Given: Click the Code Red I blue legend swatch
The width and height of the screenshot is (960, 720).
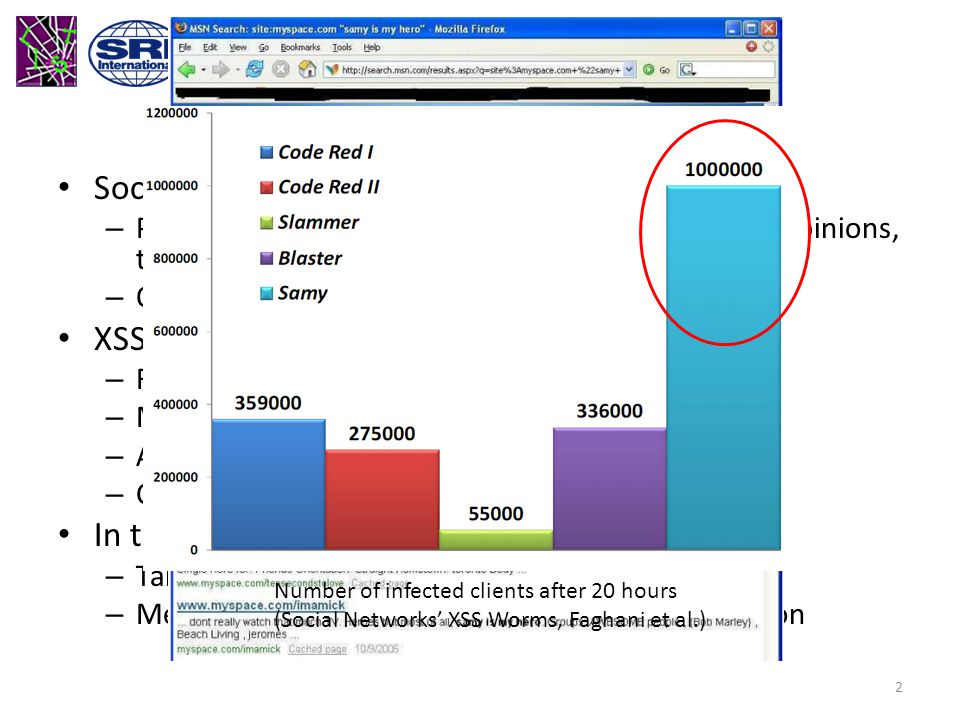Looking at the screenshot, I should point(266,152).
